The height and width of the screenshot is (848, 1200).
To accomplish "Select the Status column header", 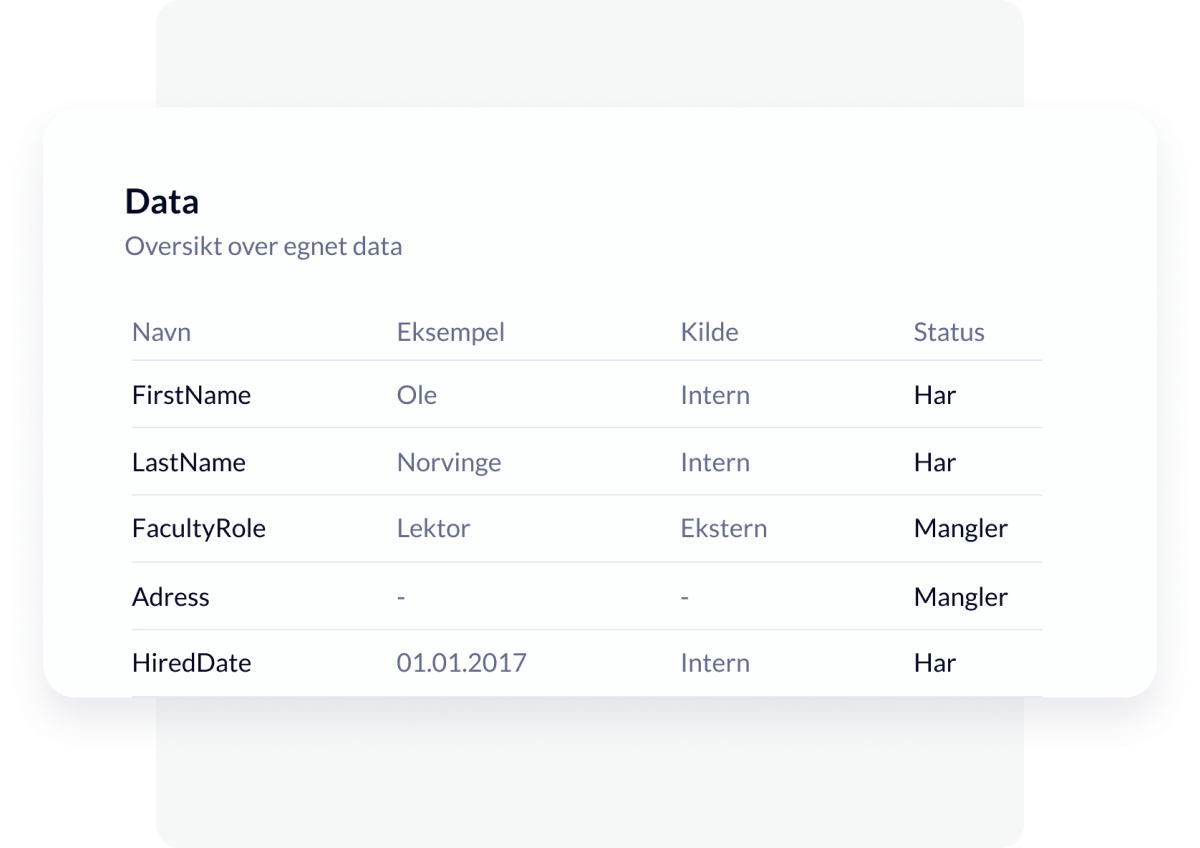I will (948, 332).
